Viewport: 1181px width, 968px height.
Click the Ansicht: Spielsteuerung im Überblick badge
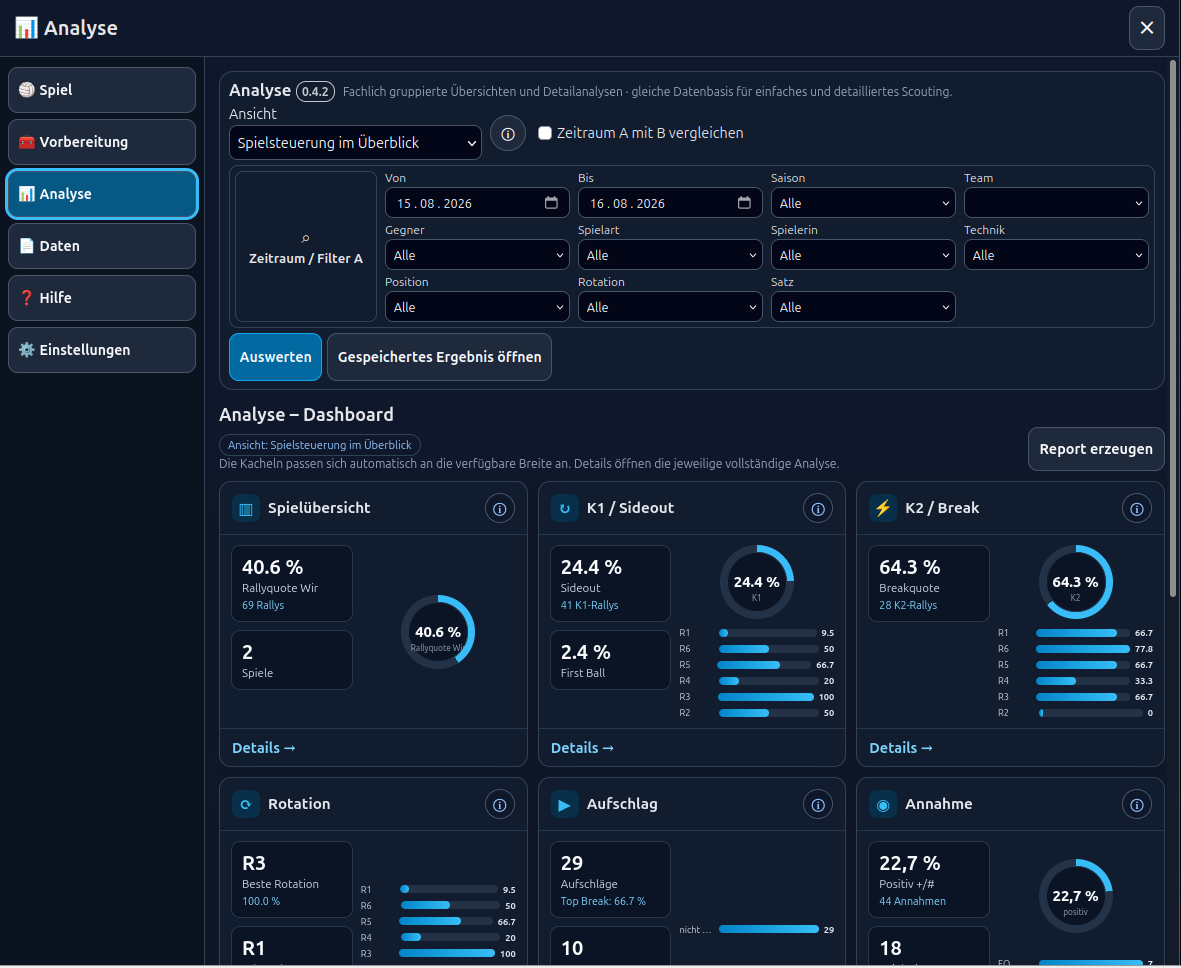click(319, 445)
